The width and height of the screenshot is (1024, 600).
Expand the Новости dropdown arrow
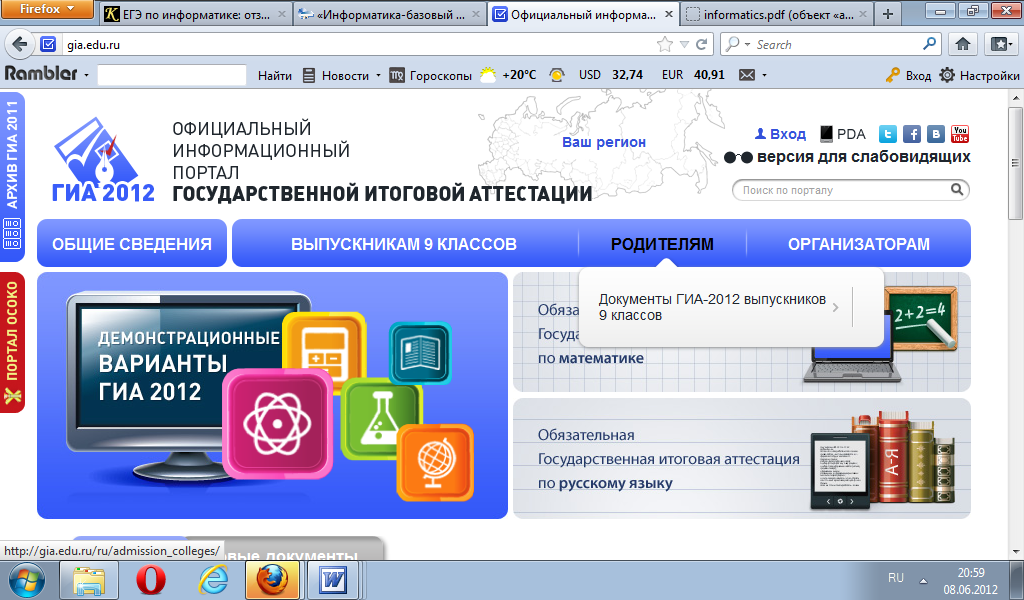click(x=378, y=76)
